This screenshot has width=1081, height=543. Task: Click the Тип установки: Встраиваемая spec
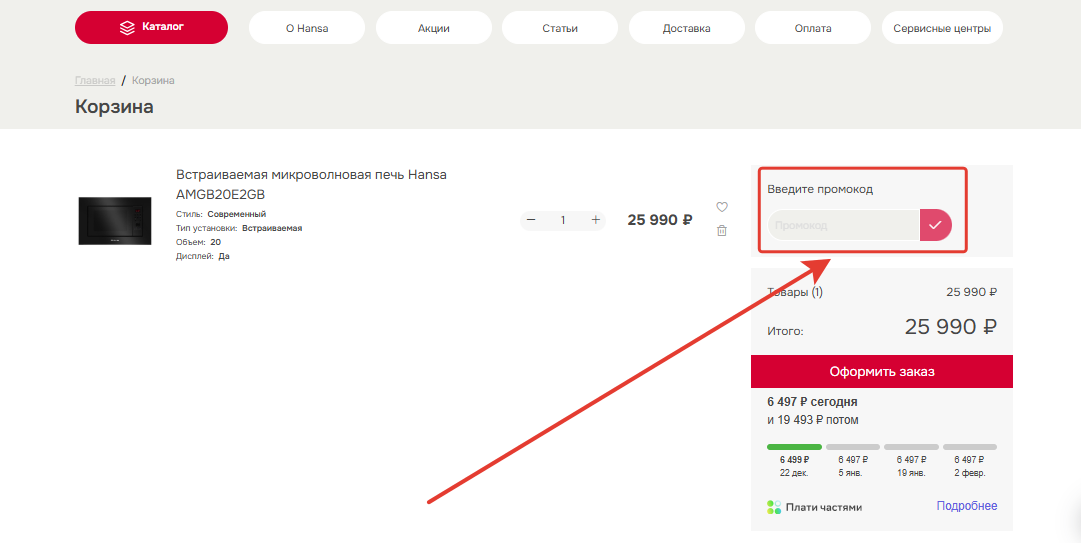(239, 228)
